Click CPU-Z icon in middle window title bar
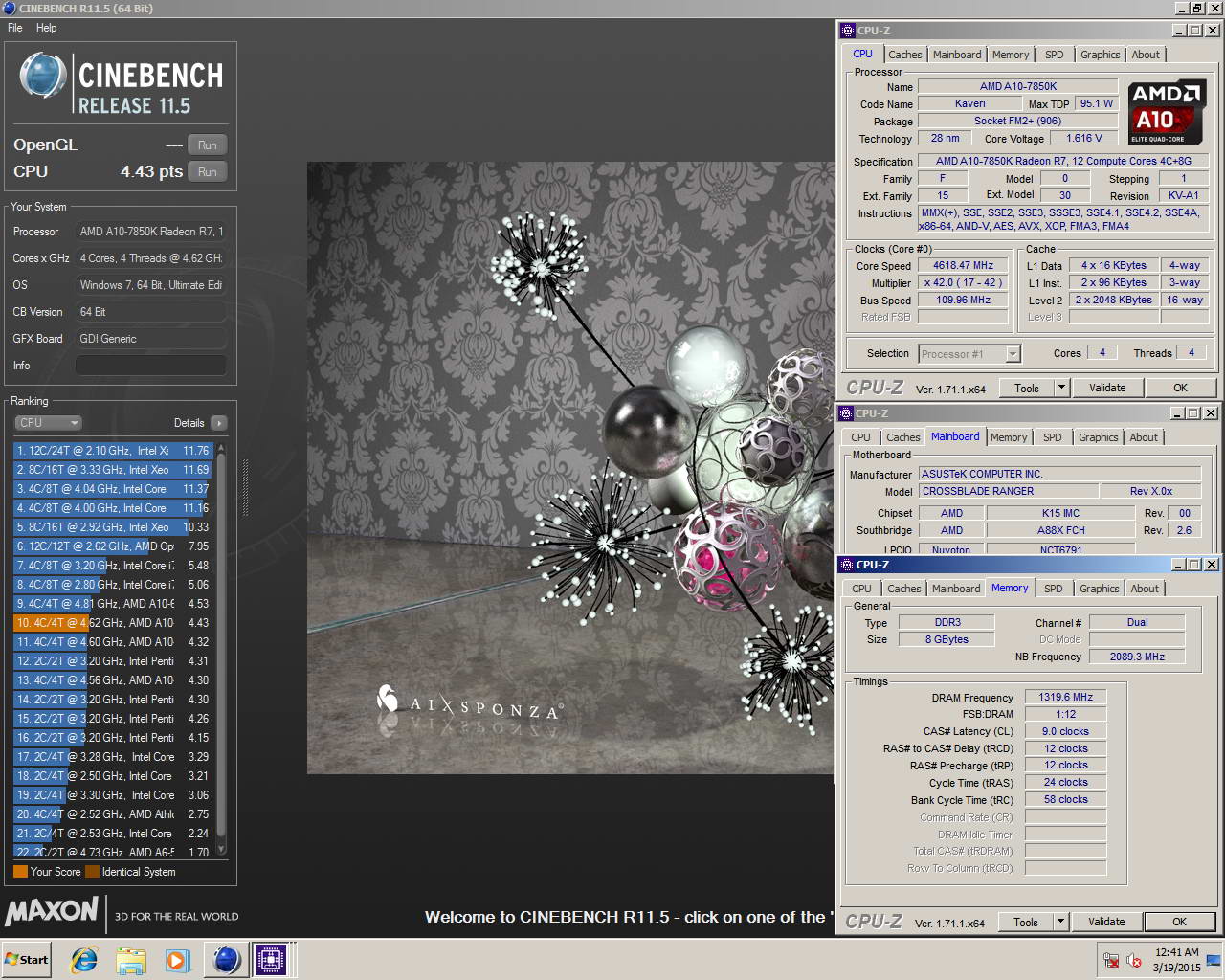Image resolution: width=1225 pixels, height=980 pixels. pos(848,413)
